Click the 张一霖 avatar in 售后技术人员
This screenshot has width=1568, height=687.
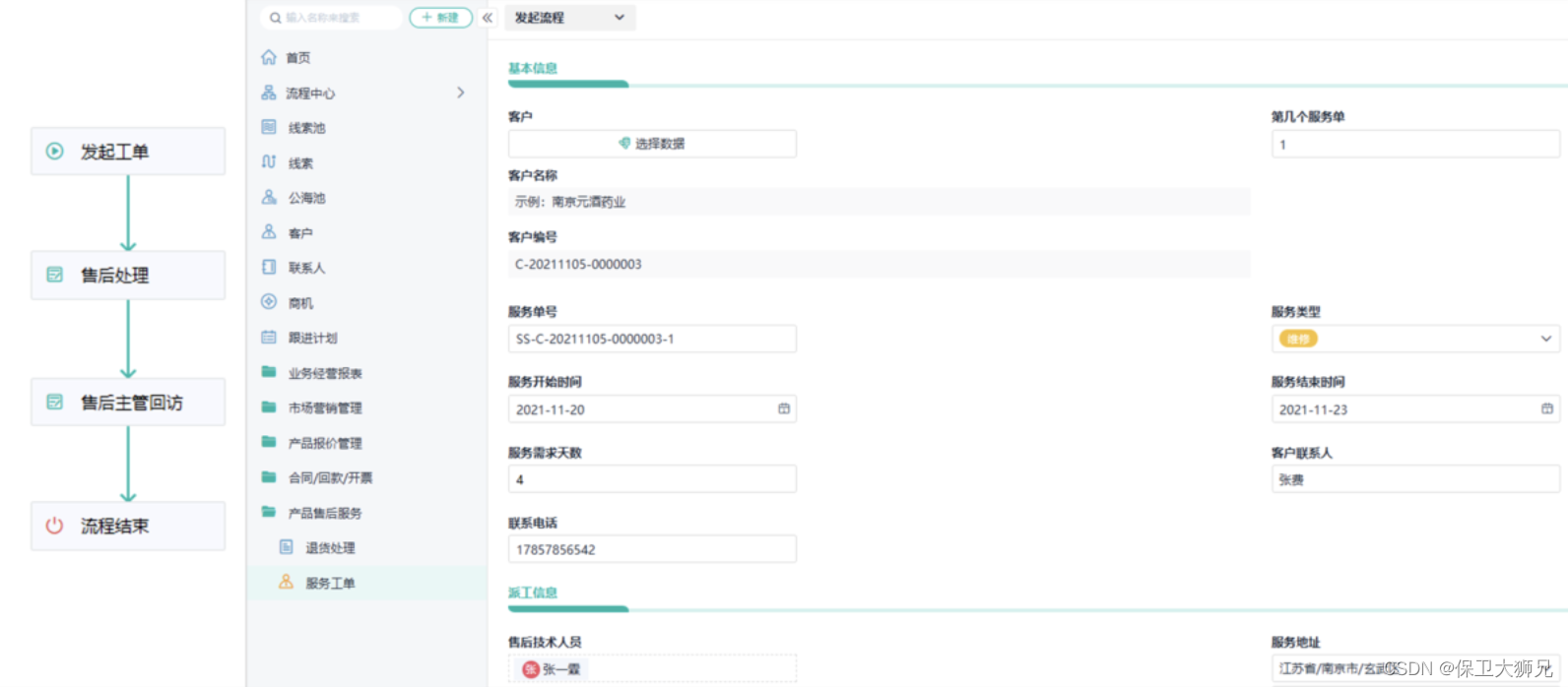[x=531, y=669]
